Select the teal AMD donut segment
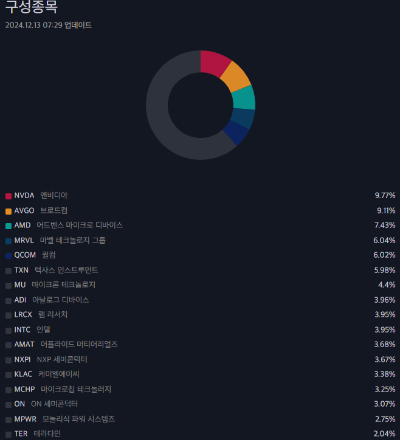 [x=244, y=98]
